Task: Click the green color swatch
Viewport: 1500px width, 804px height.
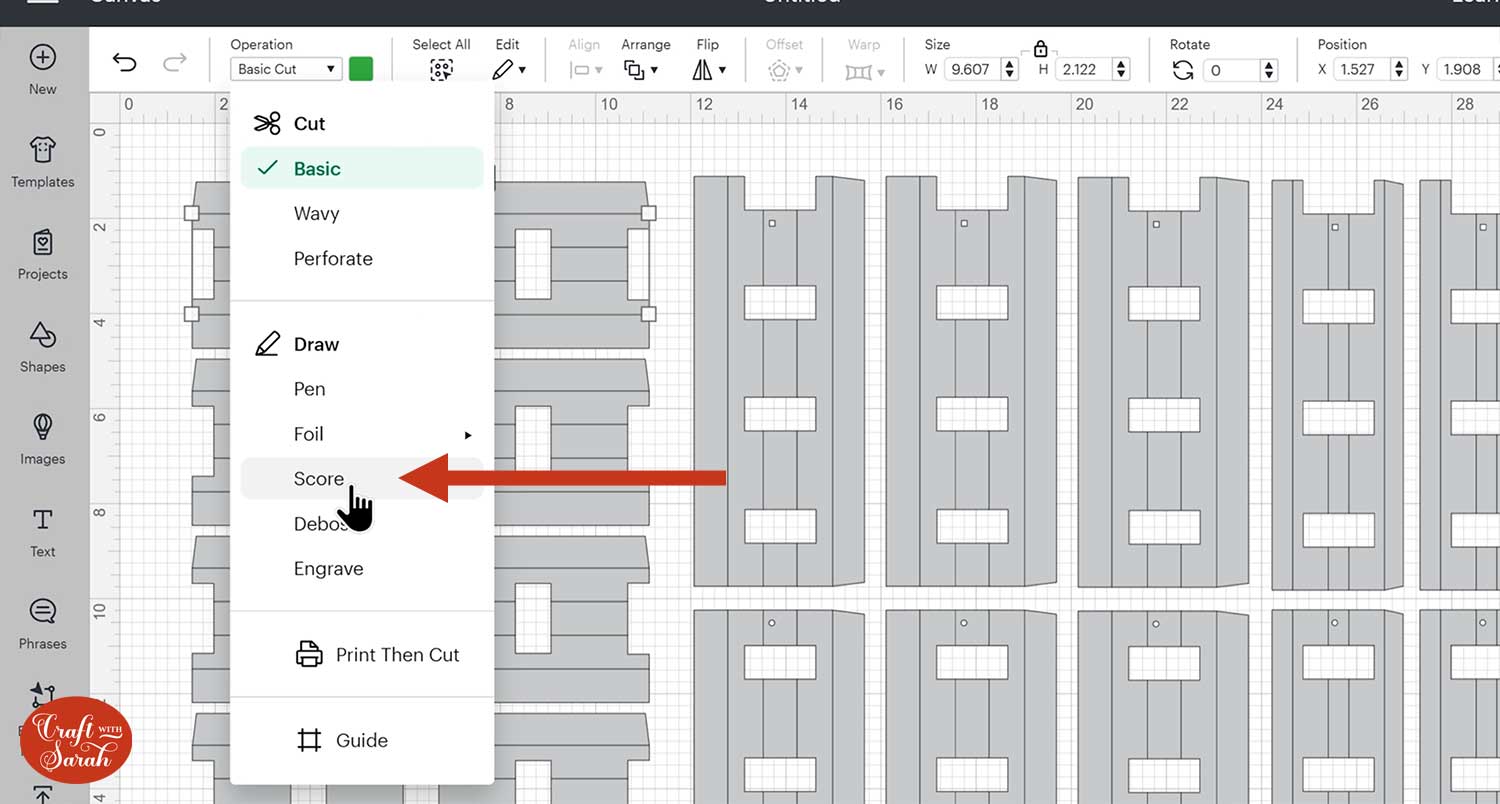Action: [361, 69]
